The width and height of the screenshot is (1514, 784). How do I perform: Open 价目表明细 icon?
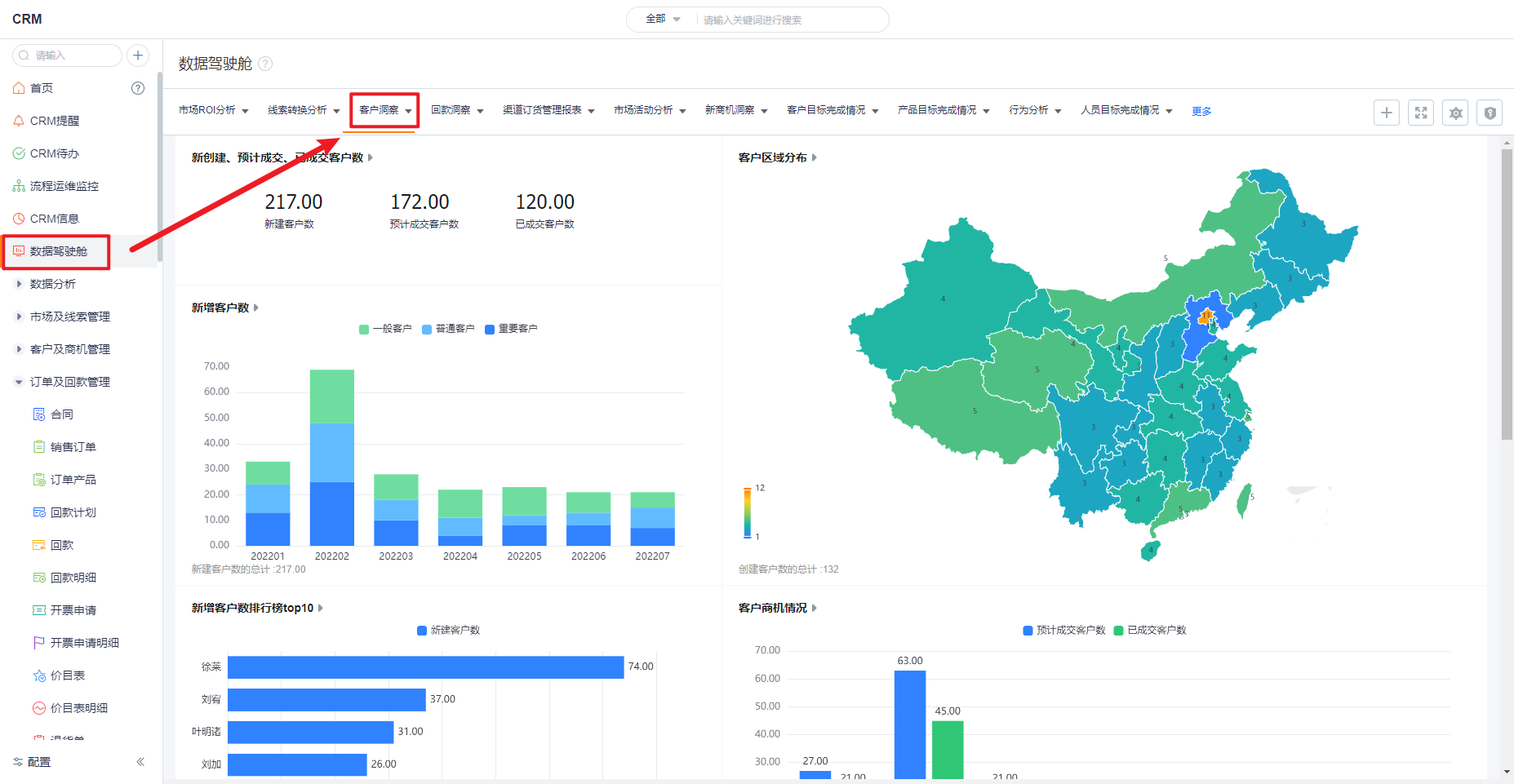click(x=39, y=708)
